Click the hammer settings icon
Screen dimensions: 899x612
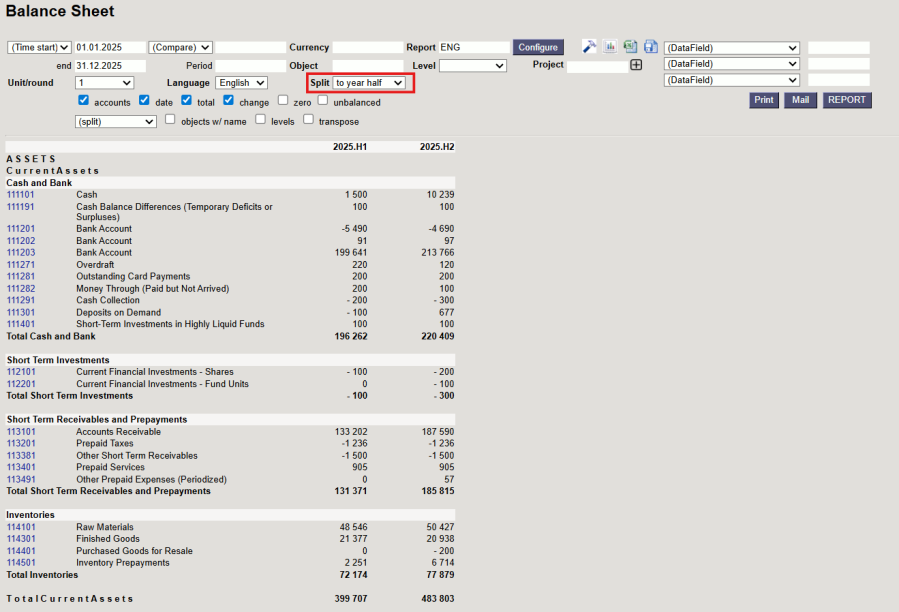[x=589, y=47]
